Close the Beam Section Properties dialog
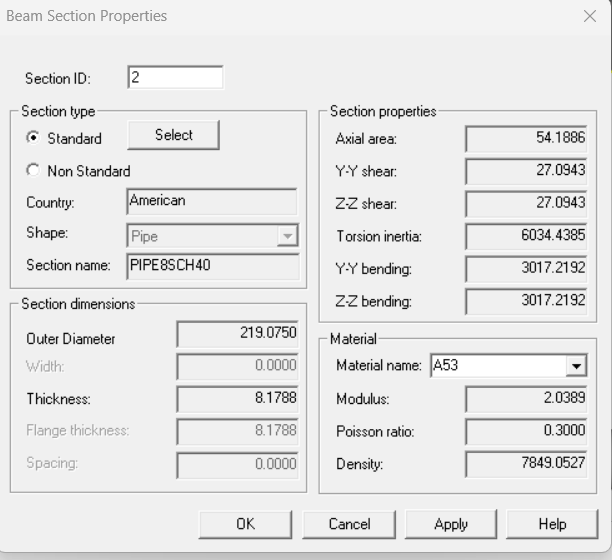This screenshot has height=560, width=612. [589, 16]
